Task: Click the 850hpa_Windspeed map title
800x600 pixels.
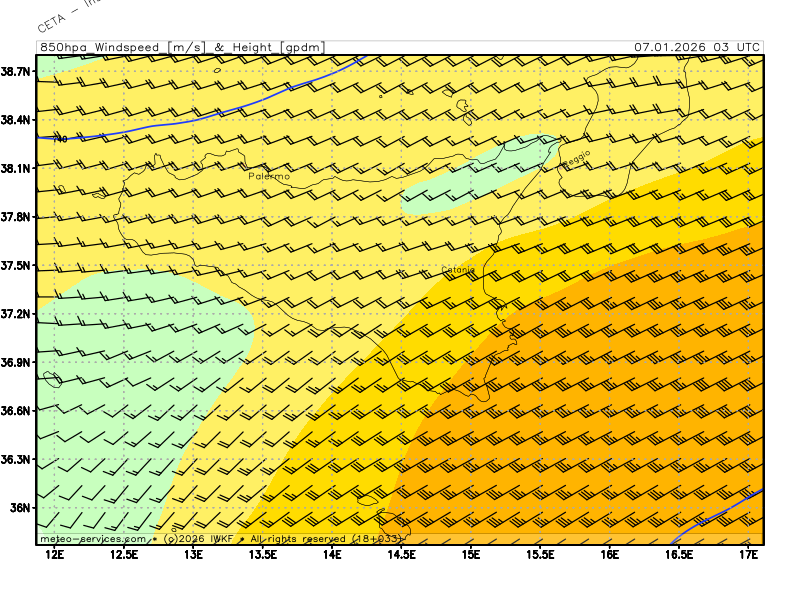Action: click(181, 47)
